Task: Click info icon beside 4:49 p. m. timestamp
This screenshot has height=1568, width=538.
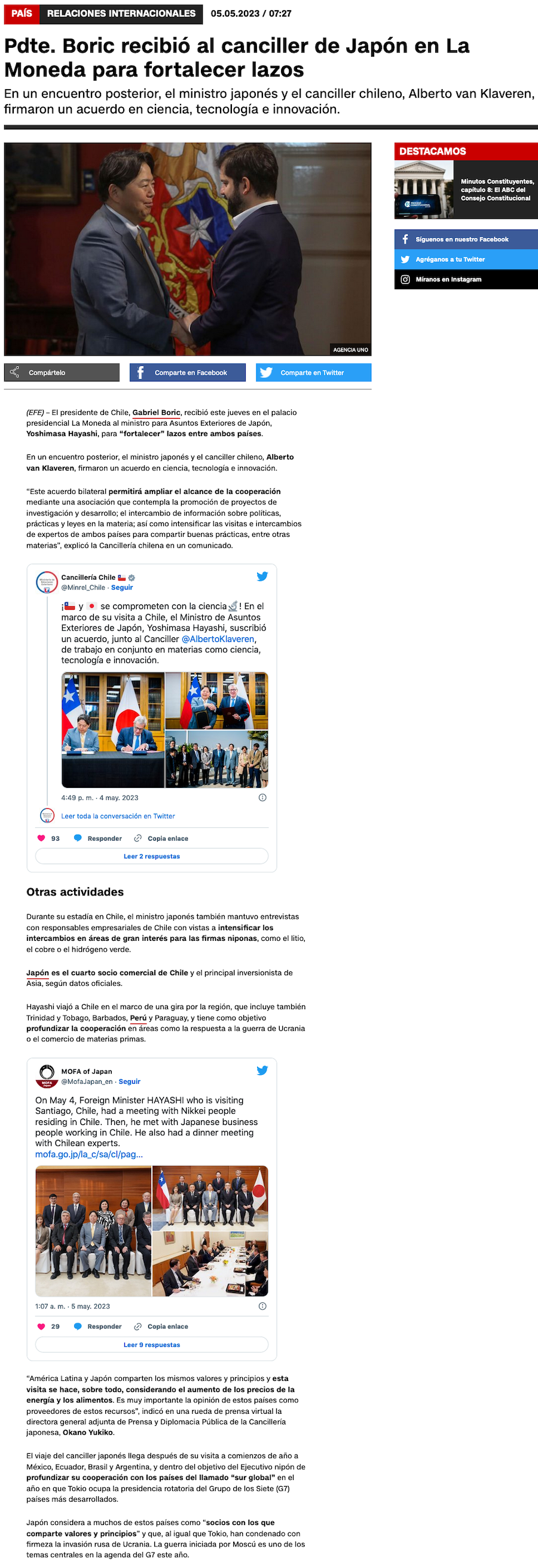Action: tap(262, 797)
